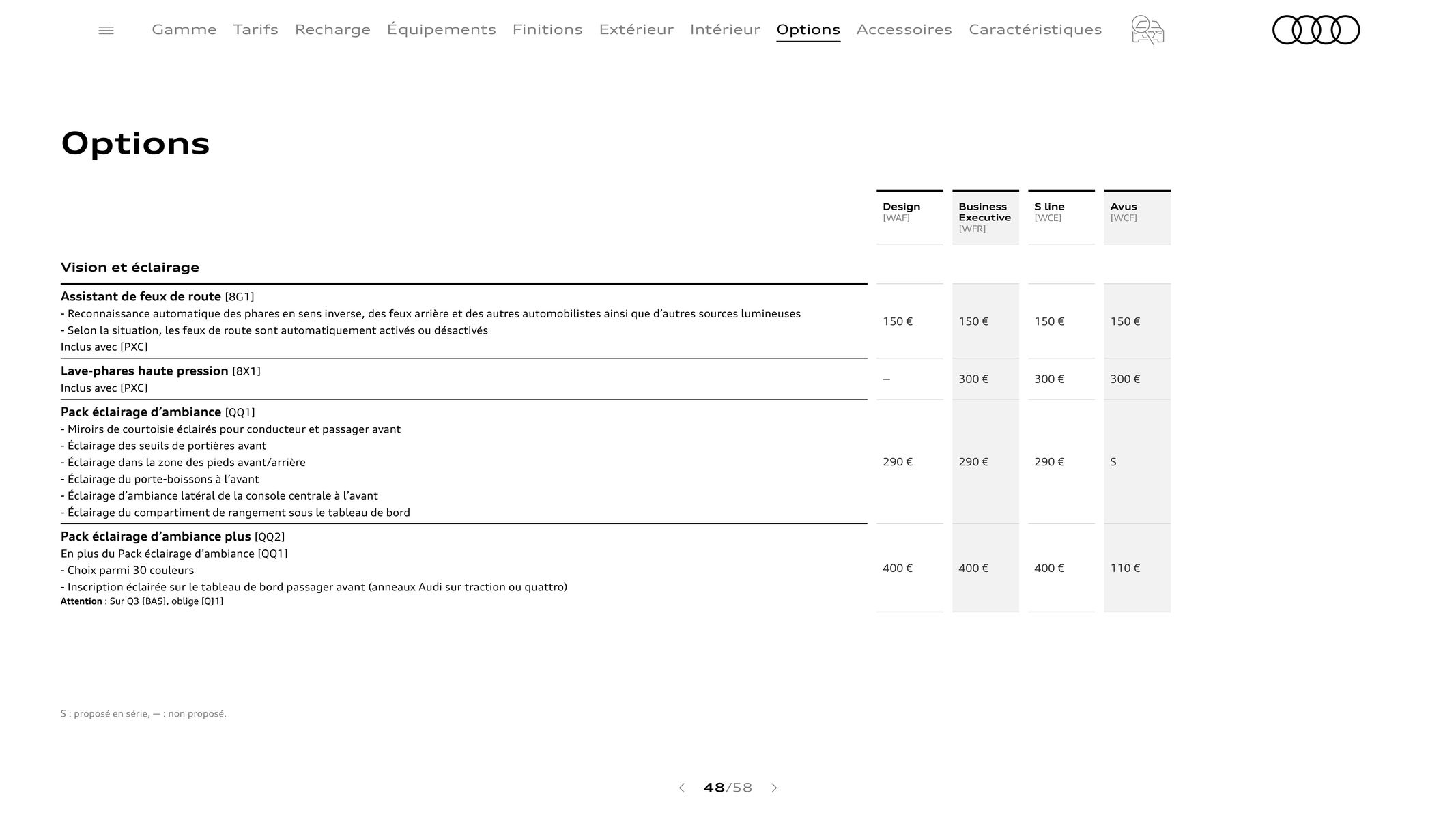
Task: Open the Accessoires tab
Action: click(x=904, y=29)
